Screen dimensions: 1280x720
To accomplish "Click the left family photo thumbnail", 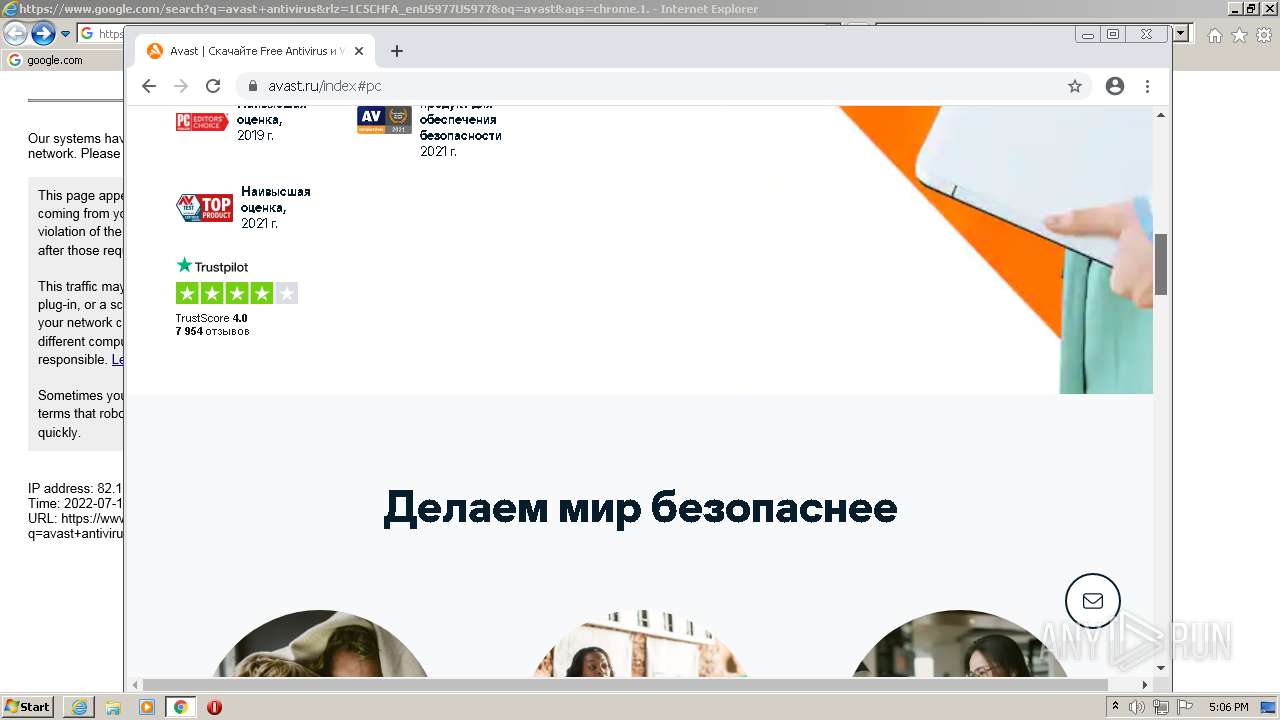I will click(x=320, y=644).
